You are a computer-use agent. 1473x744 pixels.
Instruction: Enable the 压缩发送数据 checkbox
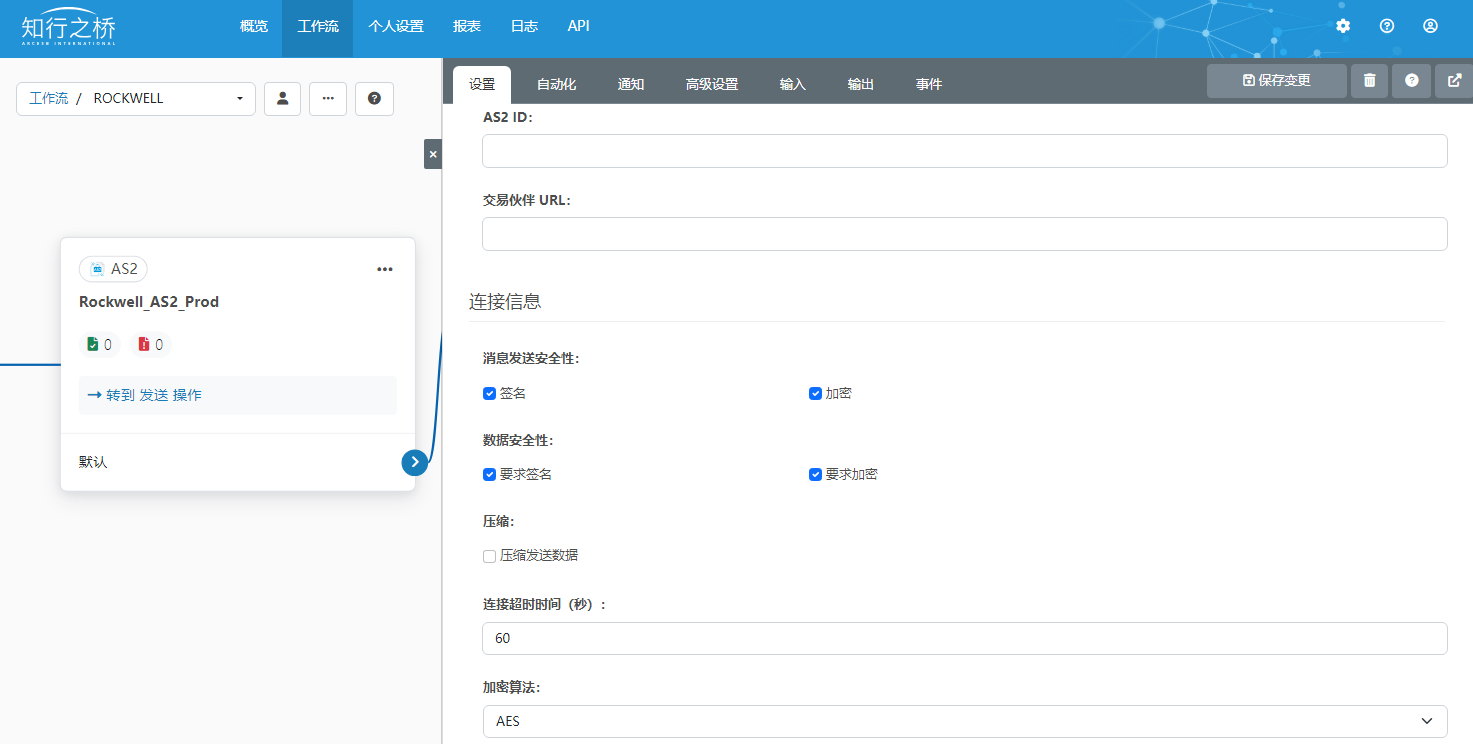(x=490, y=556)
